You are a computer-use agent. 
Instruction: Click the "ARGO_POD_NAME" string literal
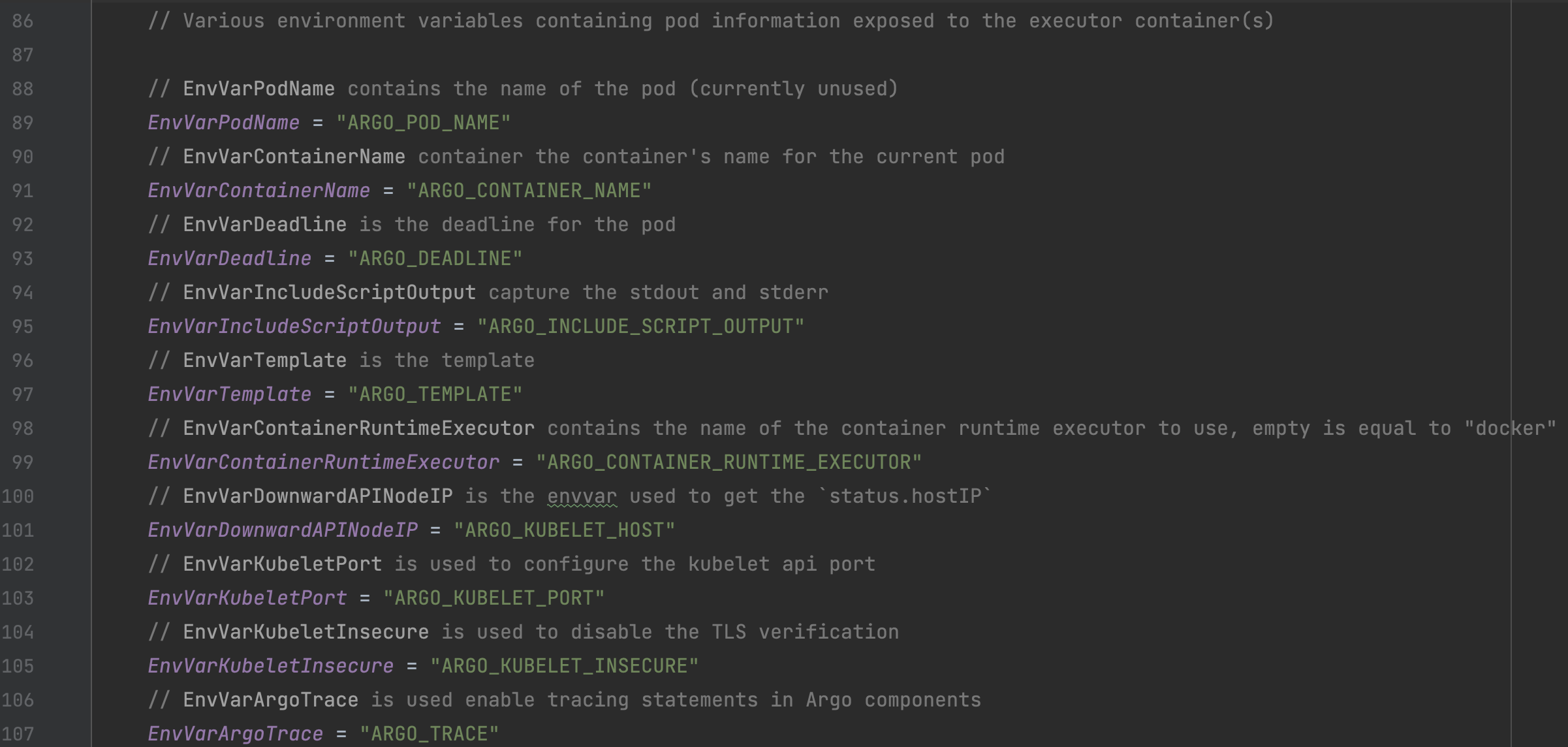pos(423,123)
